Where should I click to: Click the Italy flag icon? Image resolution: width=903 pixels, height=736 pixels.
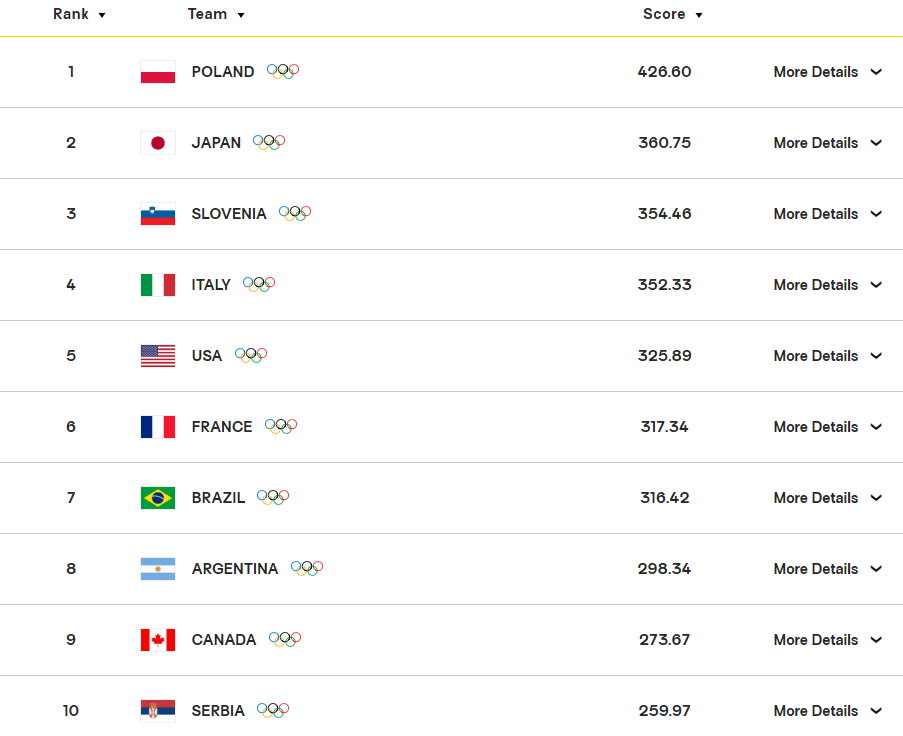click(158, 285)
